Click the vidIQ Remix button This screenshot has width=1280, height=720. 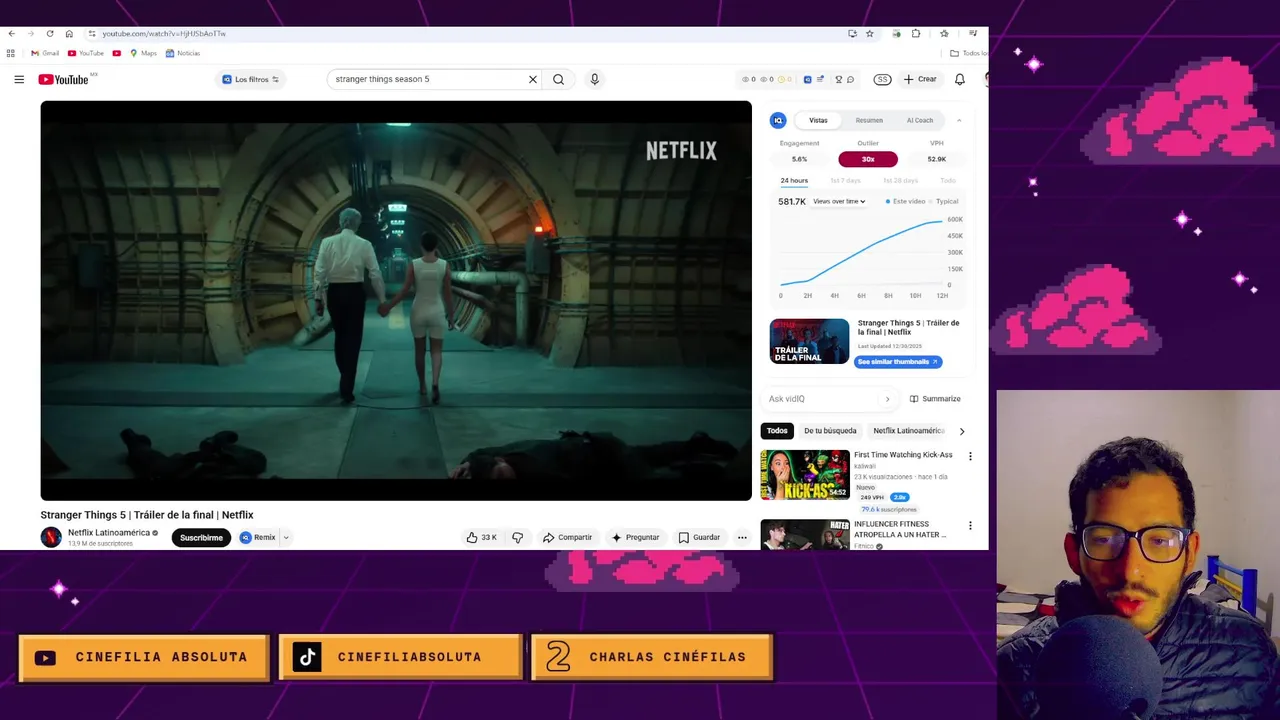click(x=258, y=537)
